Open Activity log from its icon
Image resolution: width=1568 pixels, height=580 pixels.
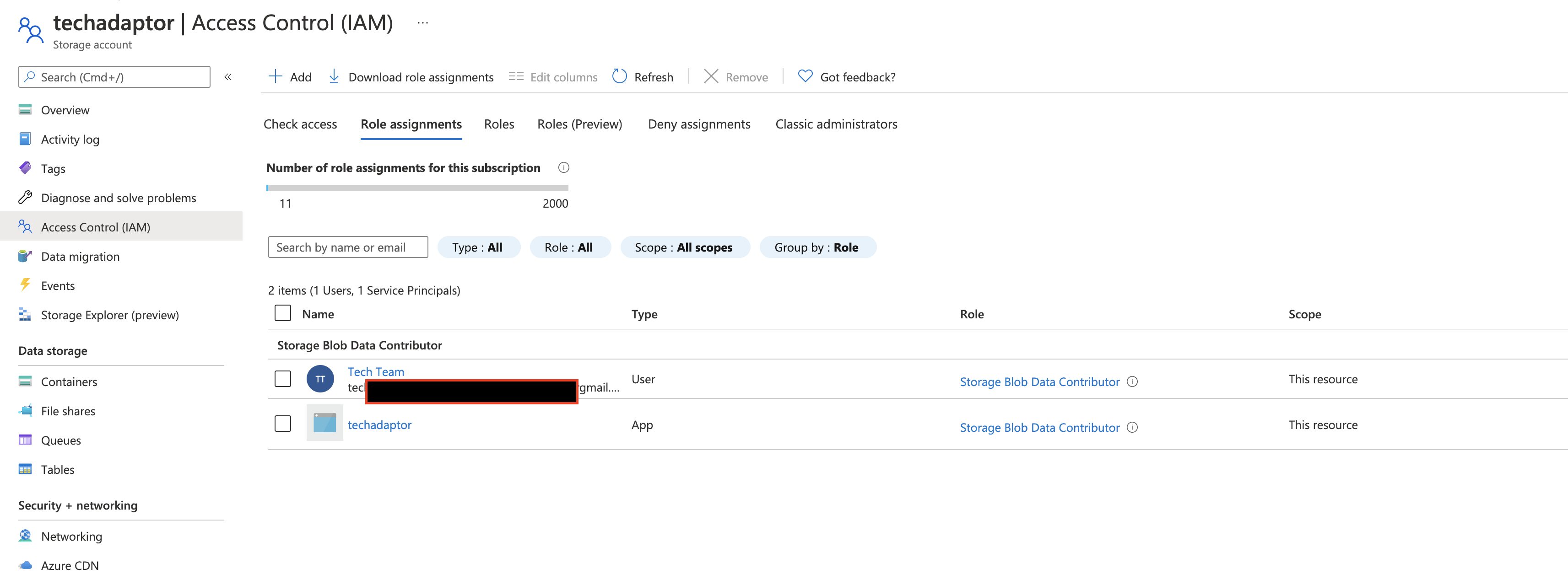25,139
